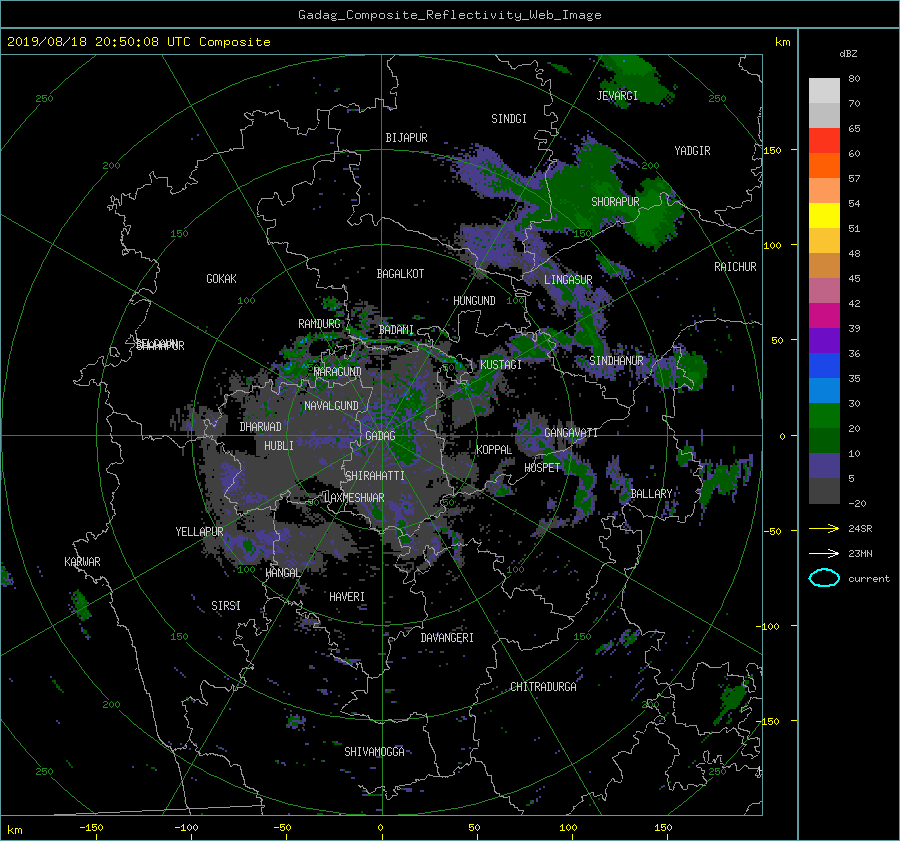Click the green 30 dBZ color swatch
This screenshot has width=900, height=841.
824,415
